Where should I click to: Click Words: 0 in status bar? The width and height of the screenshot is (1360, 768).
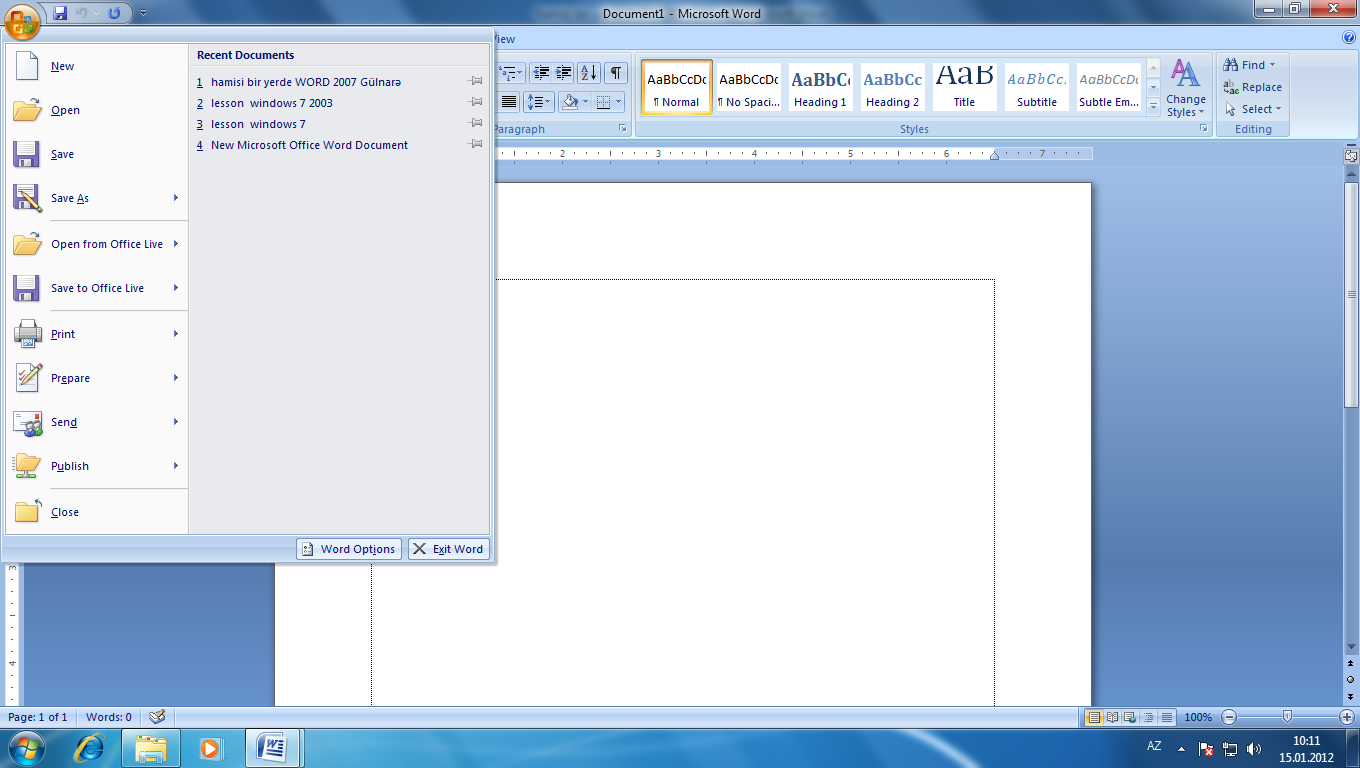108,717
